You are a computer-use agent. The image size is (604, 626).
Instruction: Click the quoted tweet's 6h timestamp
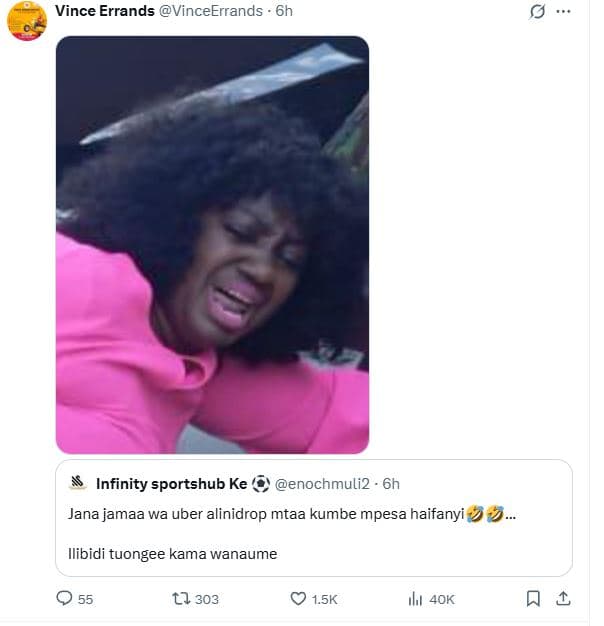point(391,484)
